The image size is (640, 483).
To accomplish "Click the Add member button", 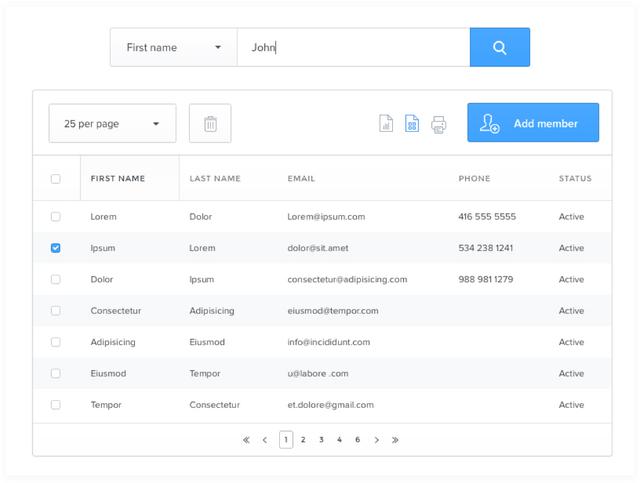I will pos(533,123).
